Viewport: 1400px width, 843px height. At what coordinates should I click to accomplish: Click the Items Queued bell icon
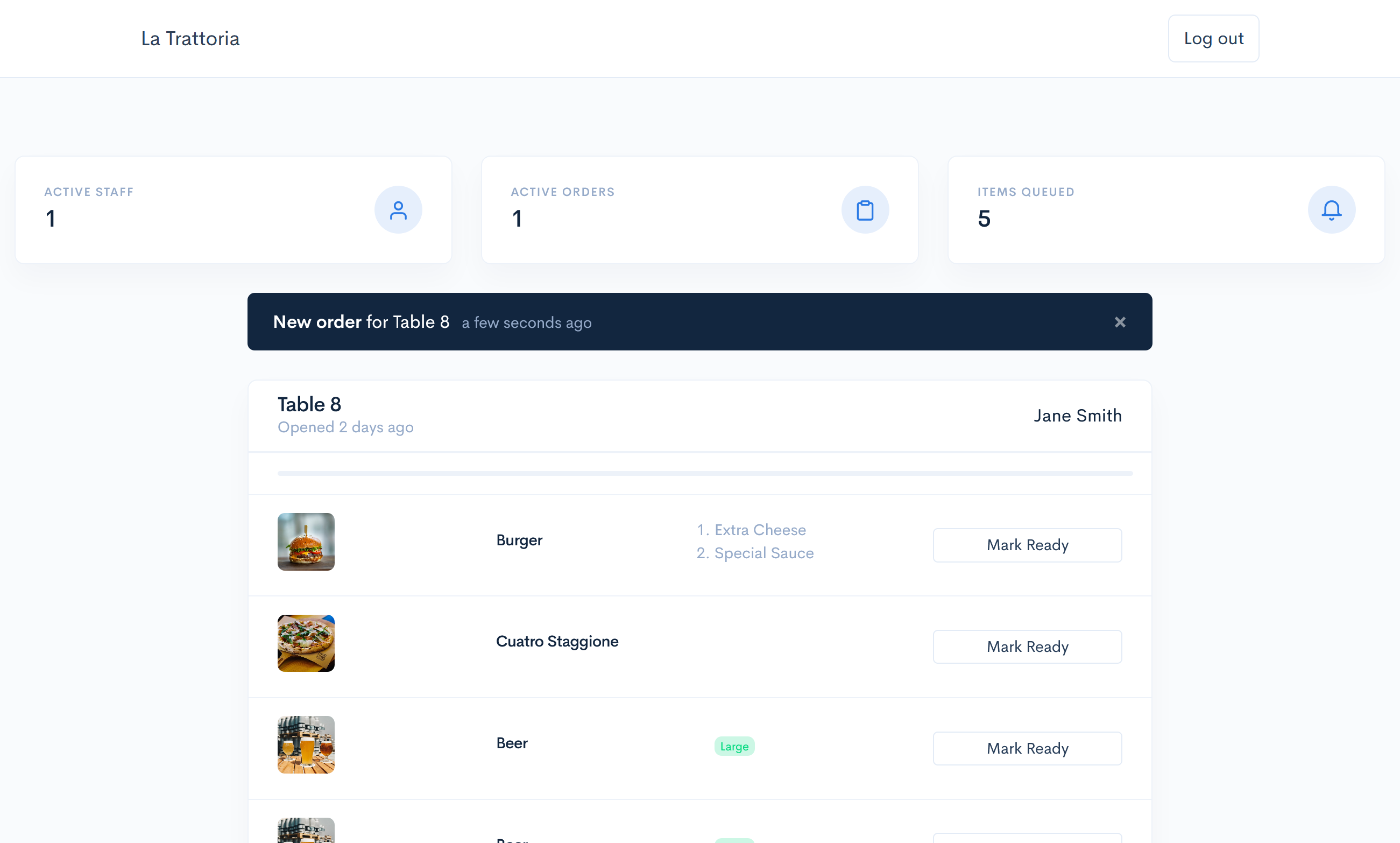1331,210
